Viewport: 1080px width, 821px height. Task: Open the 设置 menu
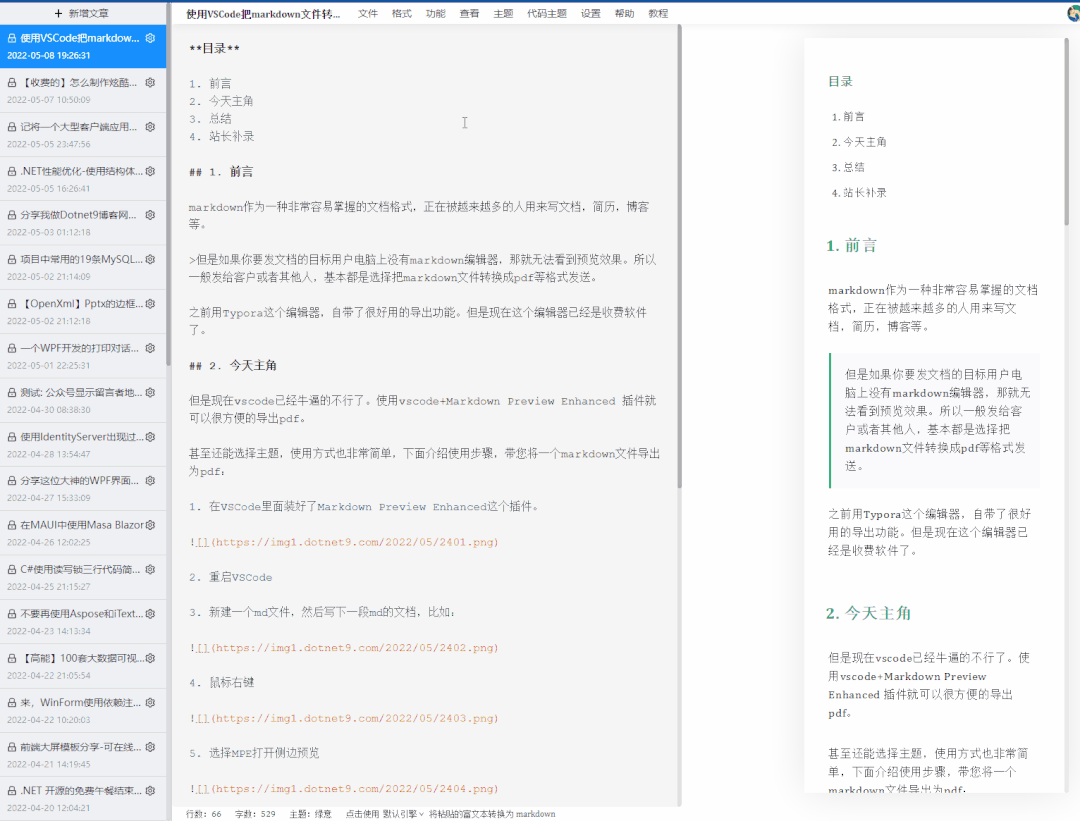(590, 13)
